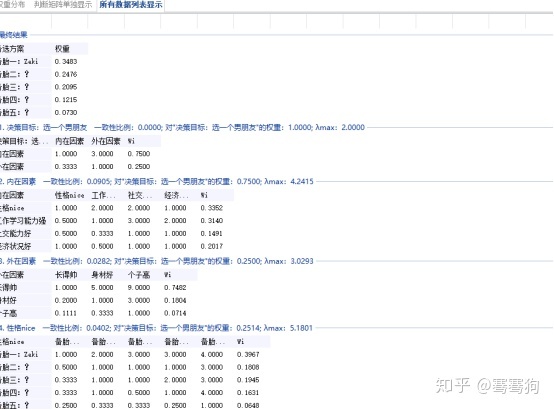Select Wi cell 0.2500 in the 决策目标 table
This screenshot has height=410, width=554.
(139, 166)
